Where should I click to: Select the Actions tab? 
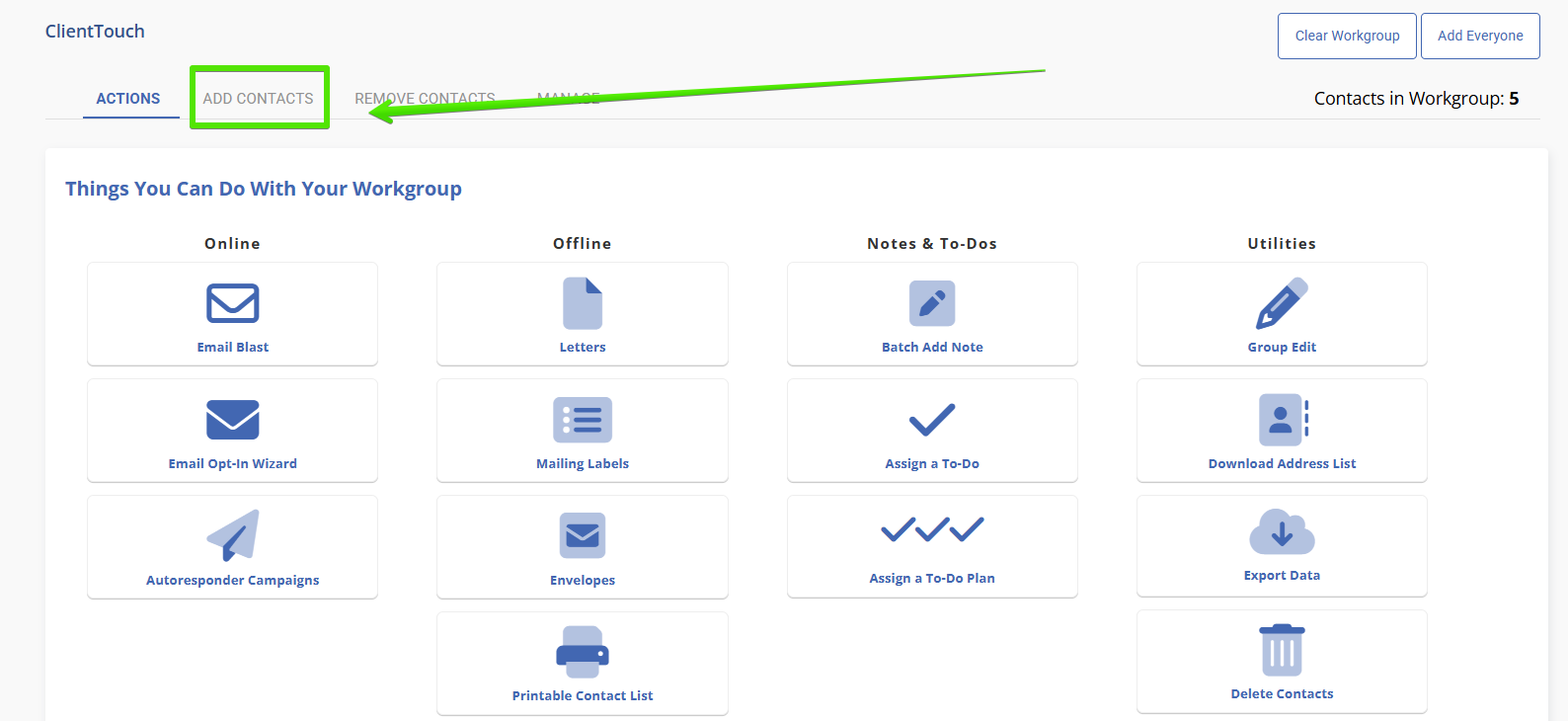click(x=128, y=99)
